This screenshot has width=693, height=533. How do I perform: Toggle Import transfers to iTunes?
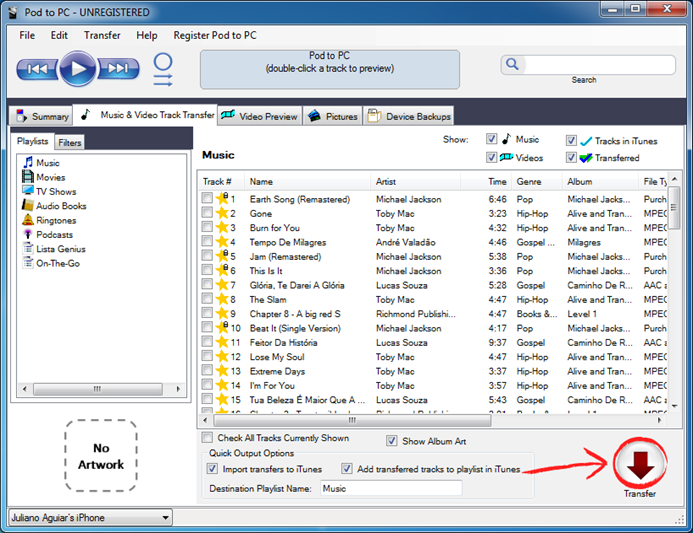pyautogui.click(x=212, y=468)
